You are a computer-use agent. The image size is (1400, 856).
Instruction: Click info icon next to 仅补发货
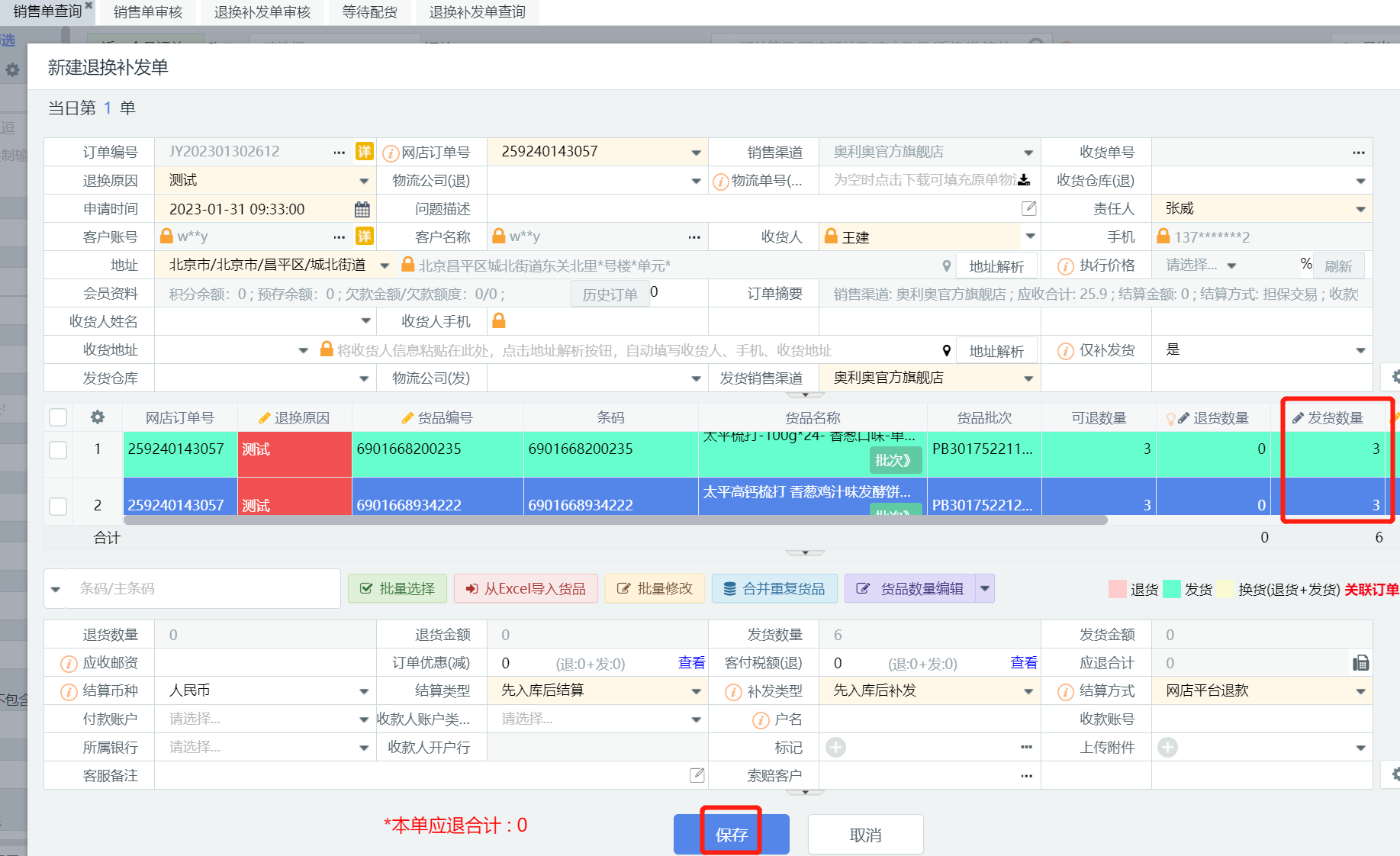click(1066, 351)
